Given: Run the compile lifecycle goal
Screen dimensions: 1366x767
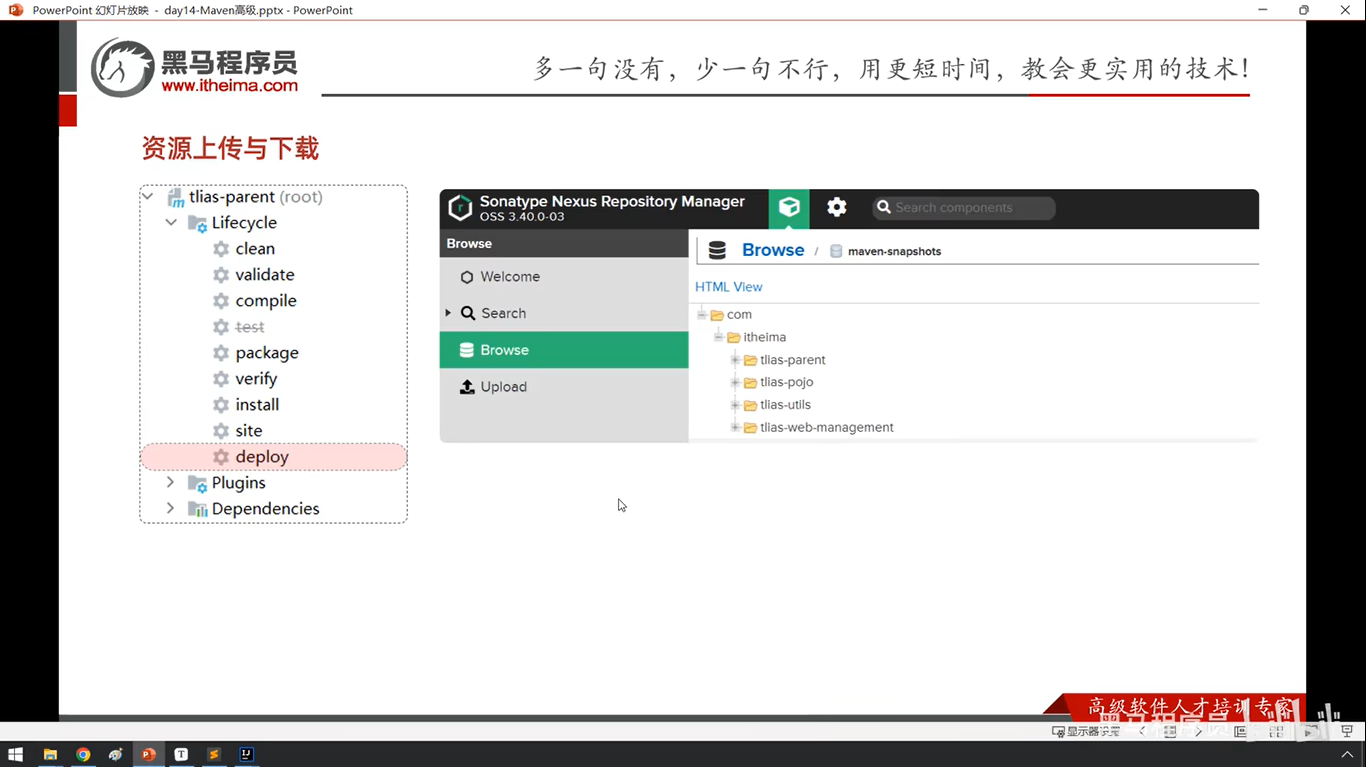Looking at the screenshot, I should coord(266,301).
